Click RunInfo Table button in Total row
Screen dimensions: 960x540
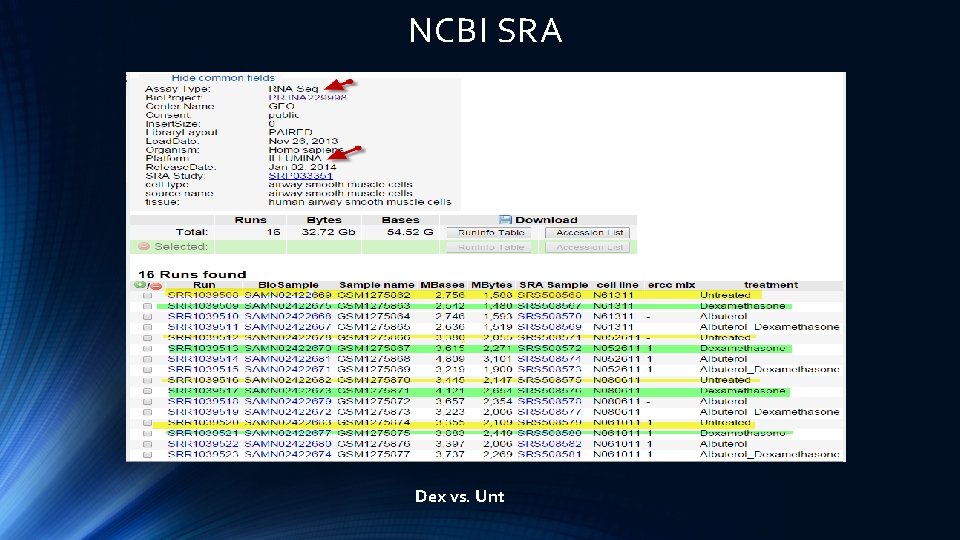(491, 233)
